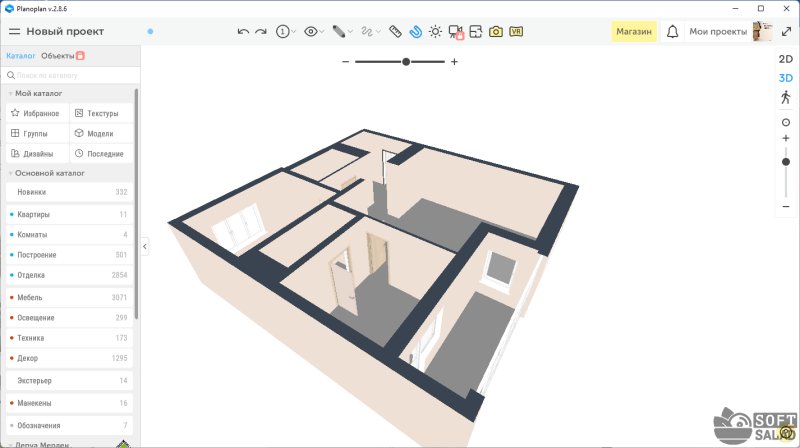Open the camera screenshot tool
The image size is (800, 448).
[x=495, y=32]
